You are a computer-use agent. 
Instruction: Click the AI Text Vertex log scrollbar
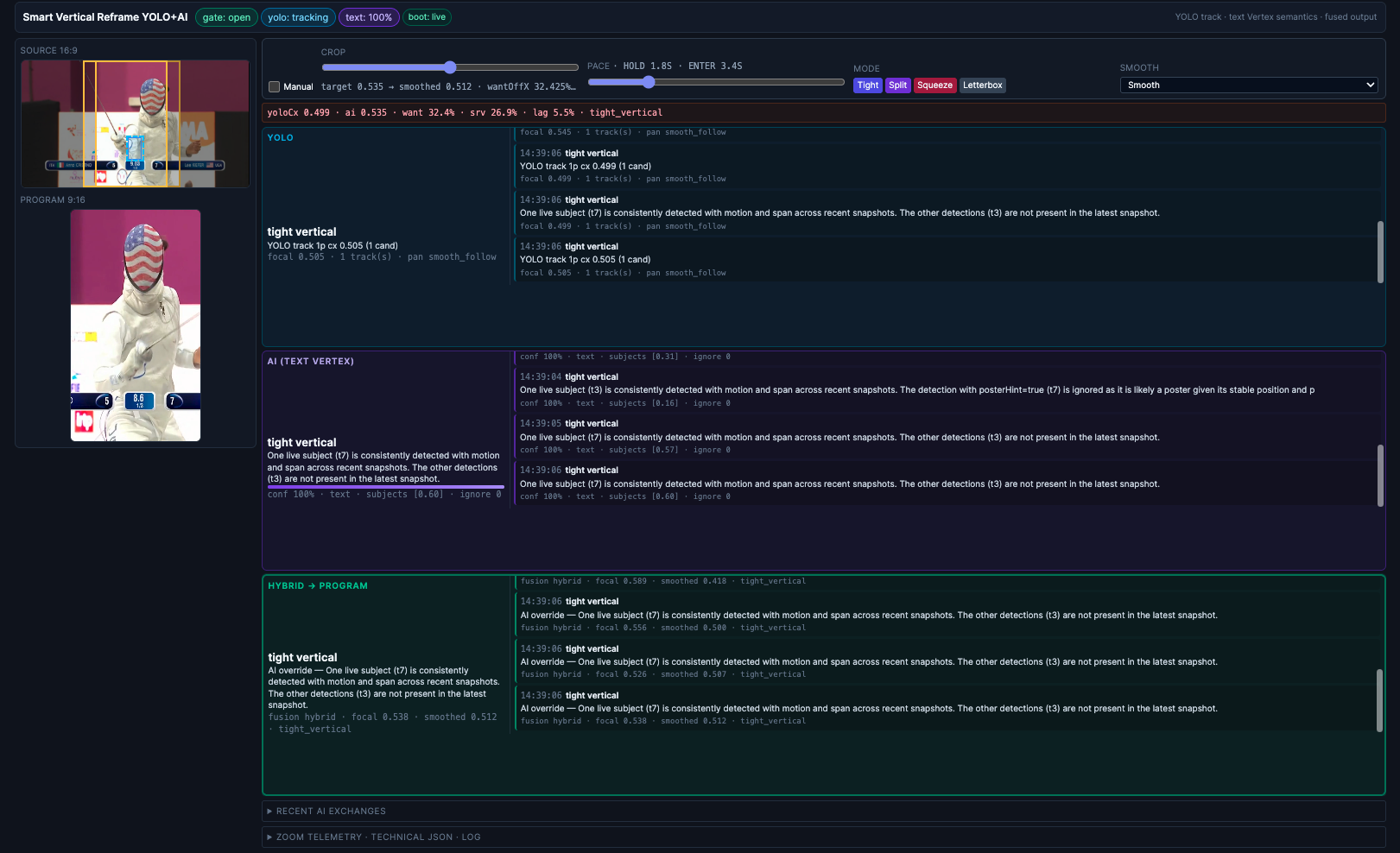pos(1380,475)
